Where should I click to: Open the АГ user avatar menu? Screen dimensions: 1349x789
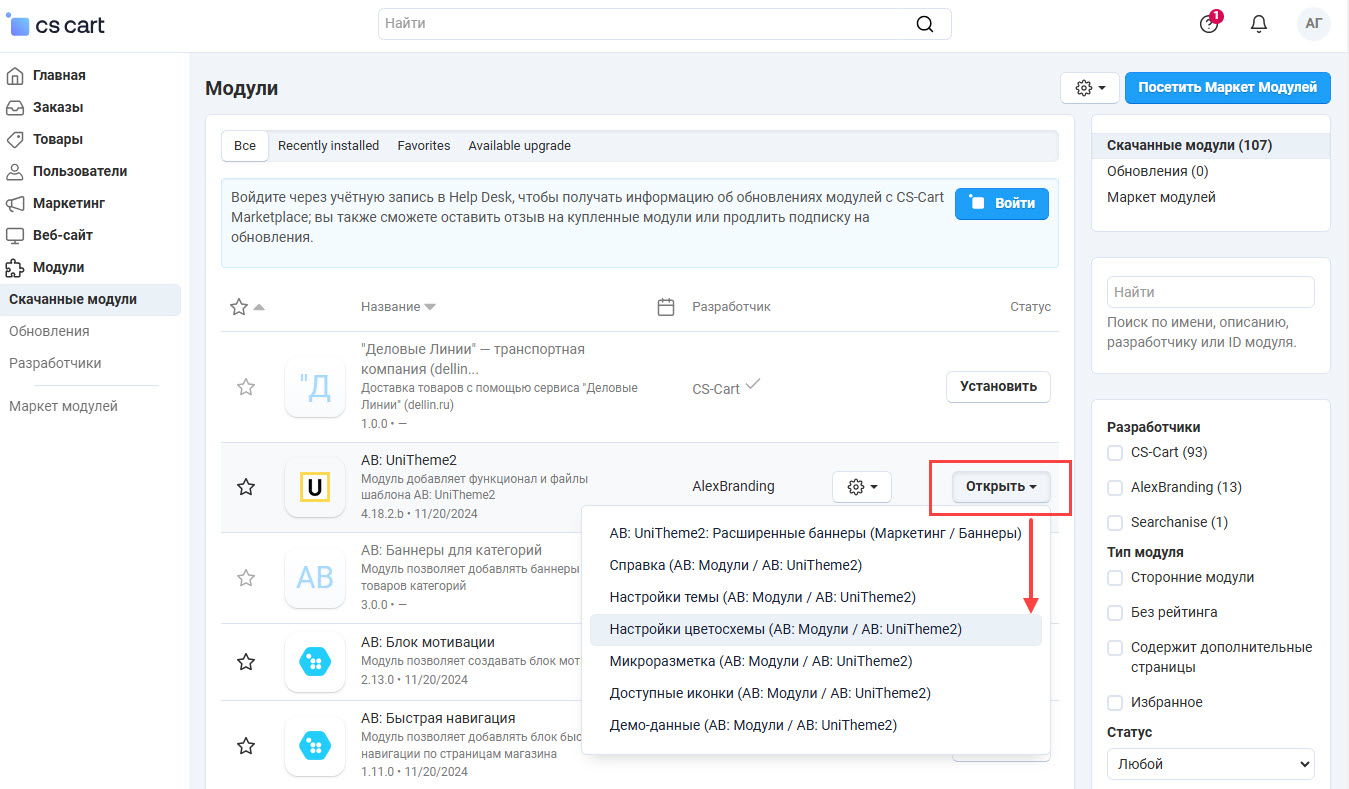(1313, 24)
